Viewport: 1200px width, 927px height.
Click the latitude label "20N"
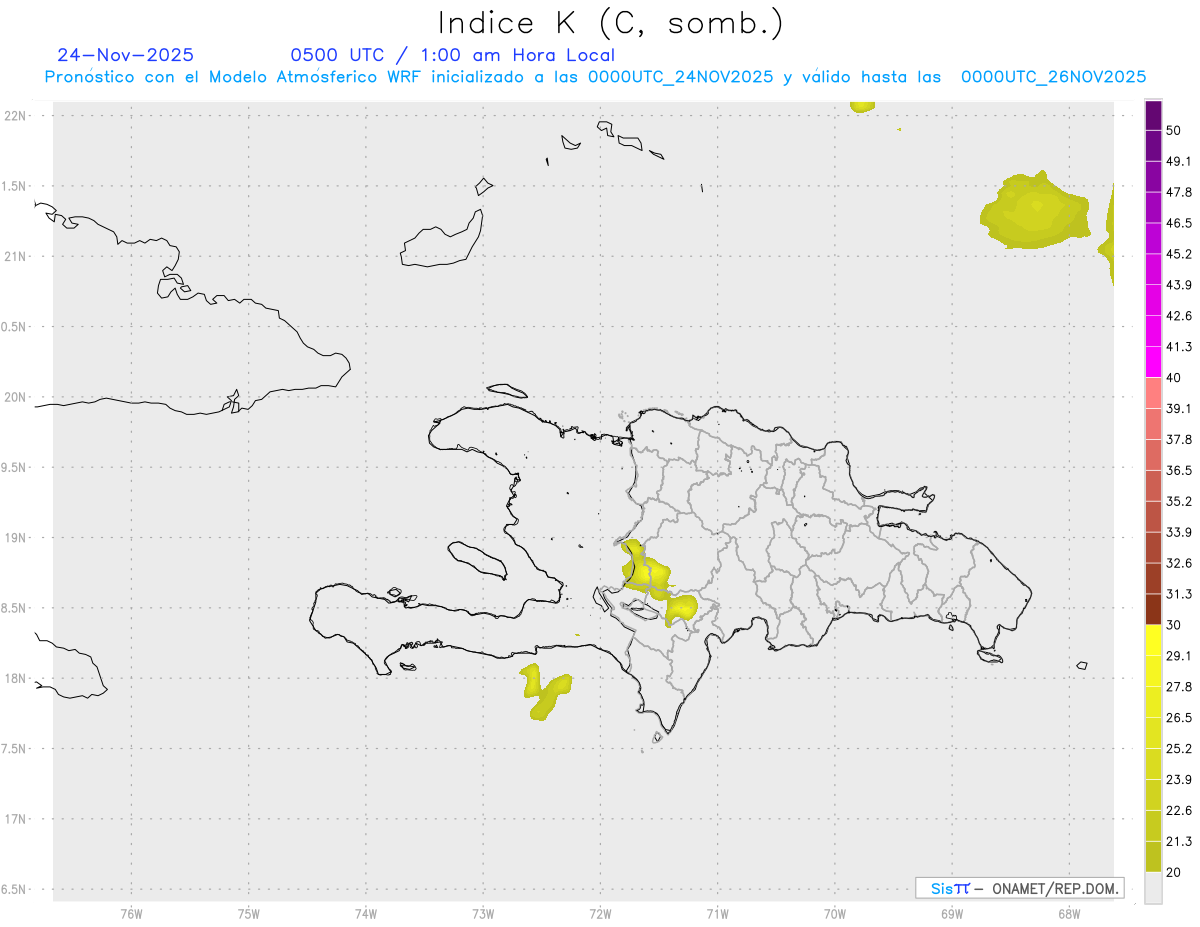click(x=15, y=397)
